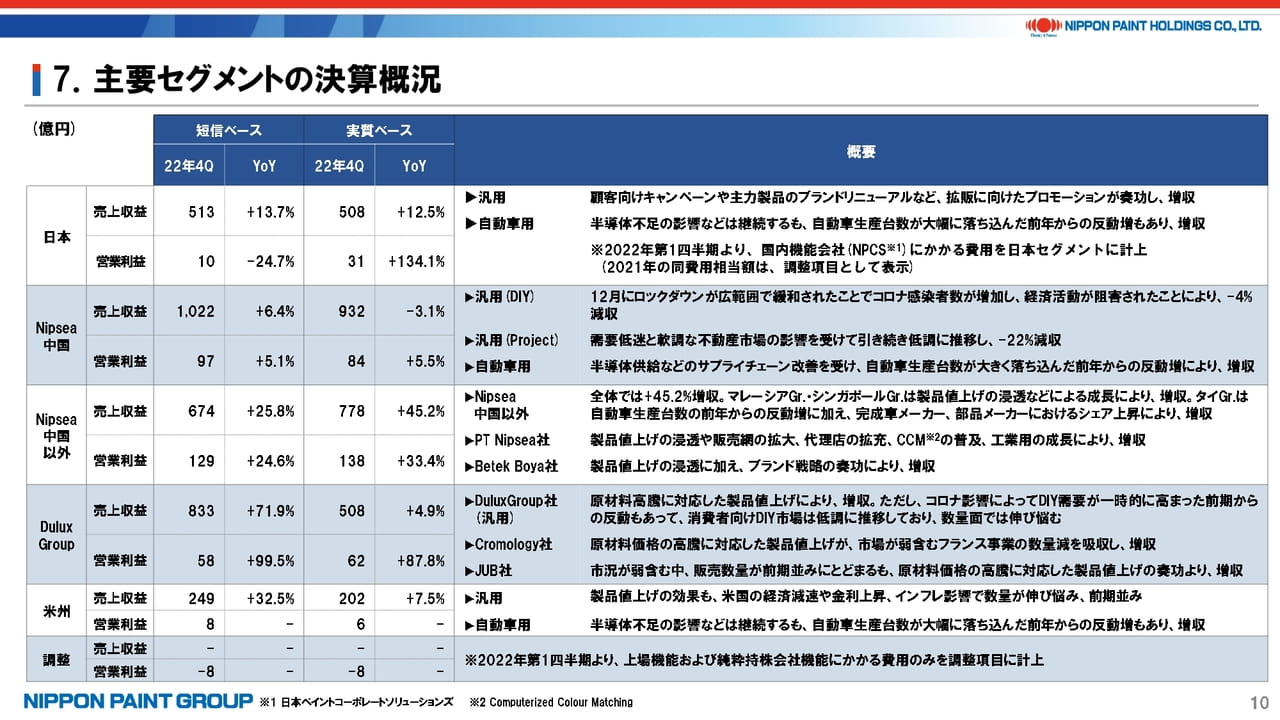Viewport: 1280px width, 720px height.
Task: Select the 778 revenue cell
Action: click(x=339, y=410)
